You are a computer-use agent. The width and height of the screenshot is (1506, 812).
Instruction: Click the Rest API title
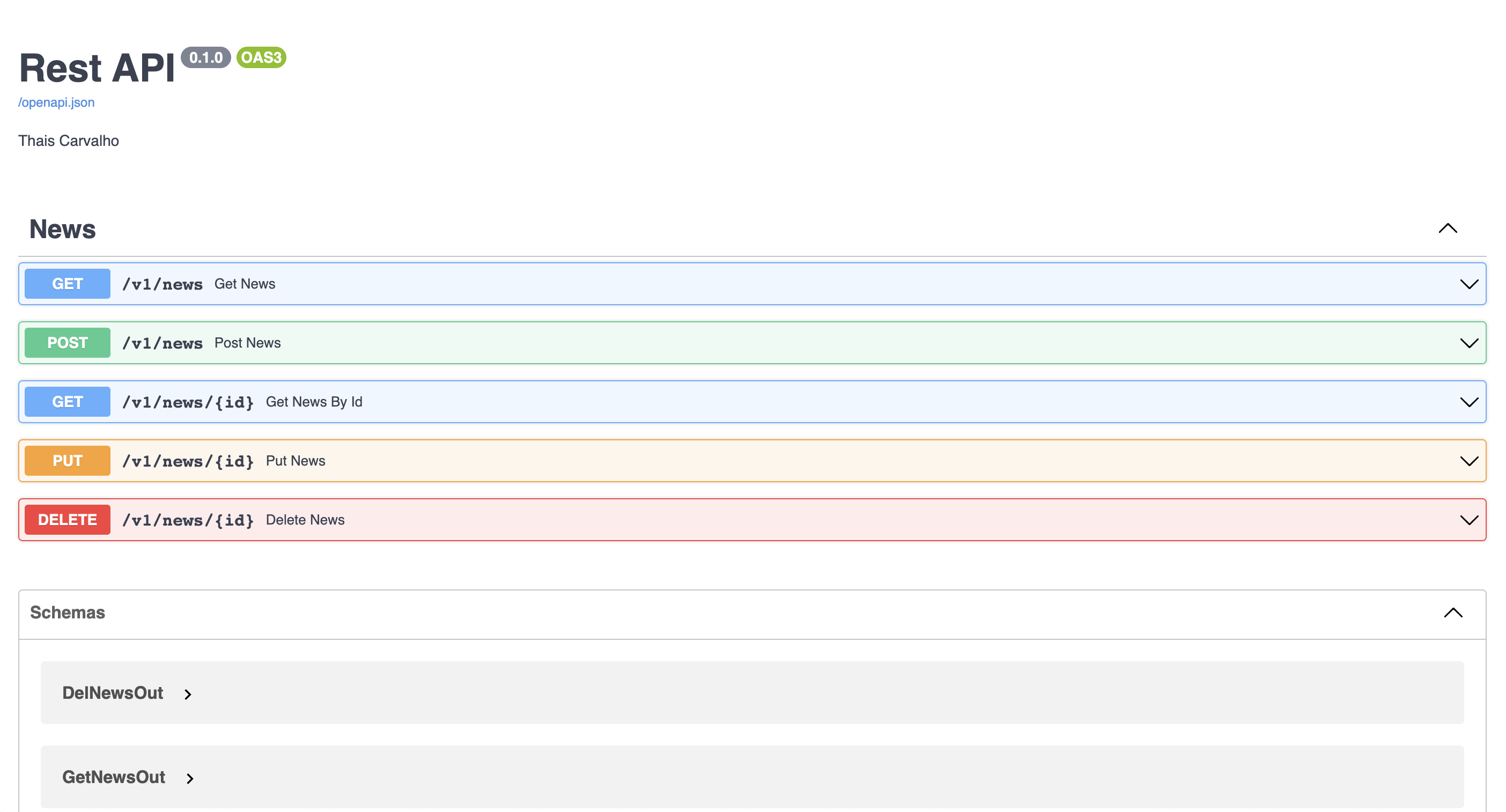click(97, 68)
